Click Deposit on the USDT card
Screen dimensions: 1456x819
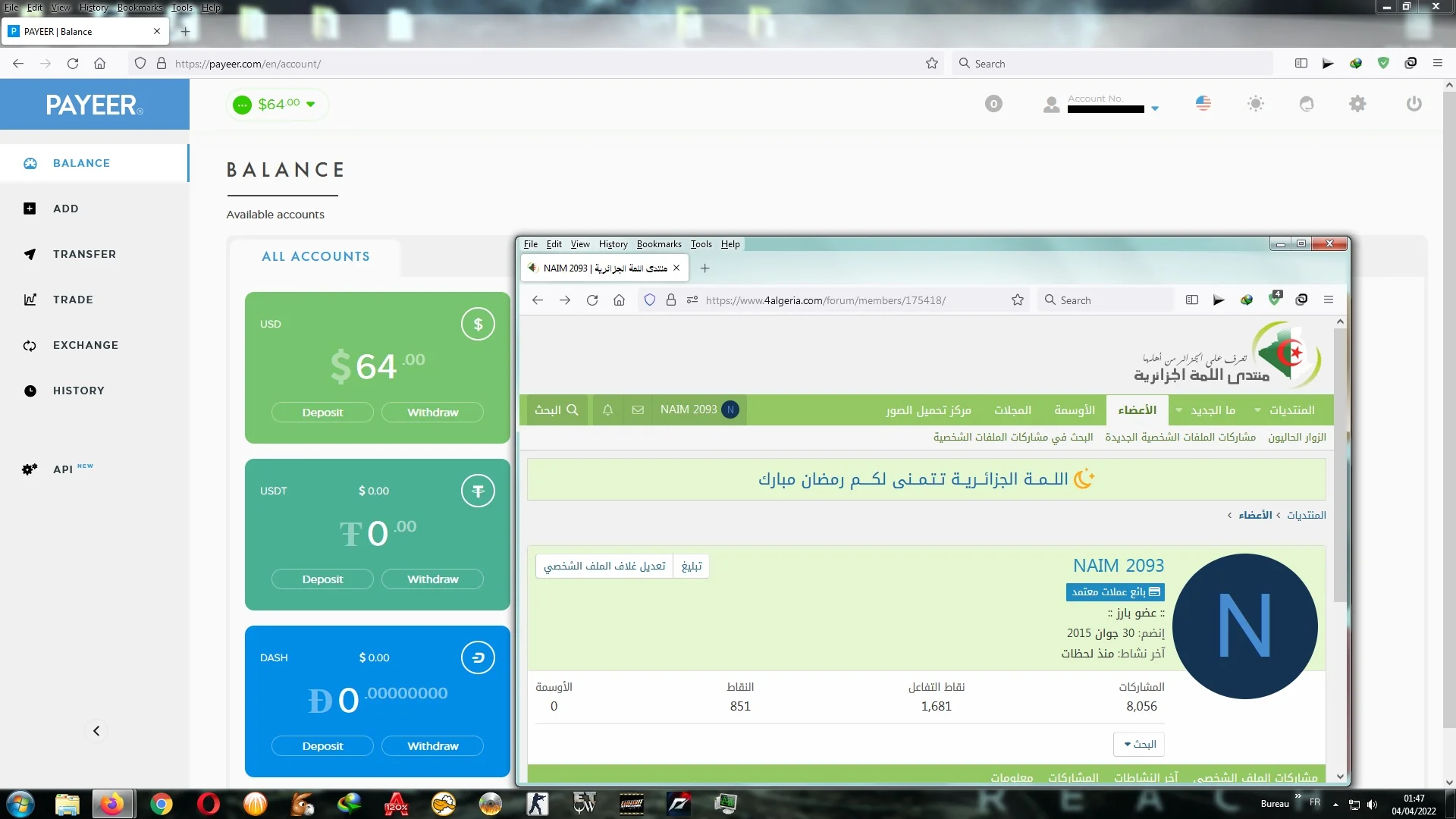pos(322,579)
